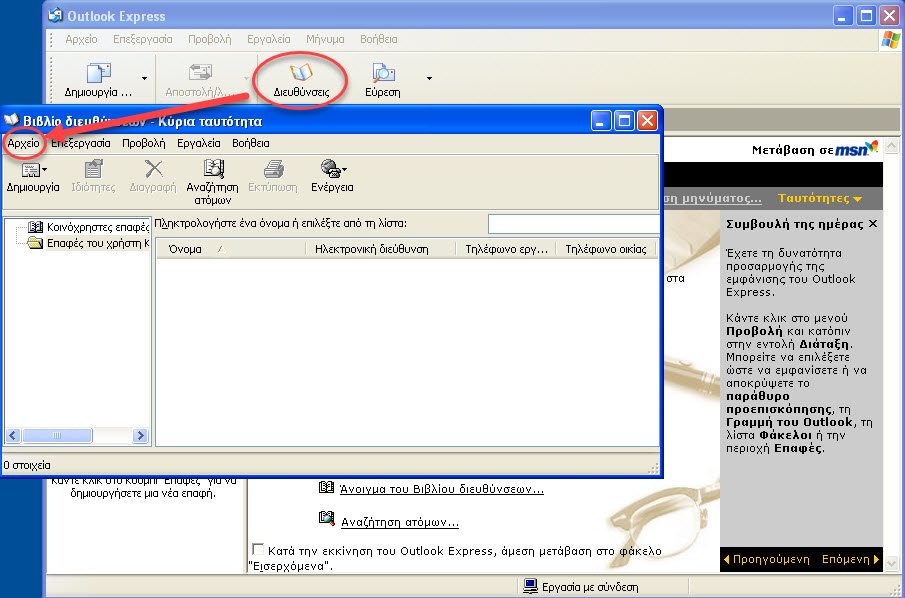Open Προβολή menu in Outlook Express window

click(210, 39)
